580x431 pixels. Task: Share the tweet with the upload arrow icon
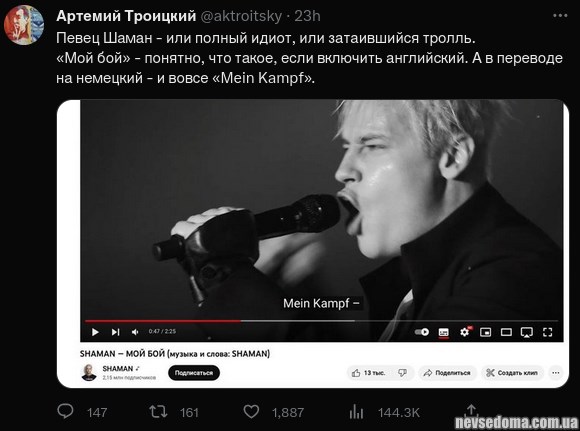471,410
